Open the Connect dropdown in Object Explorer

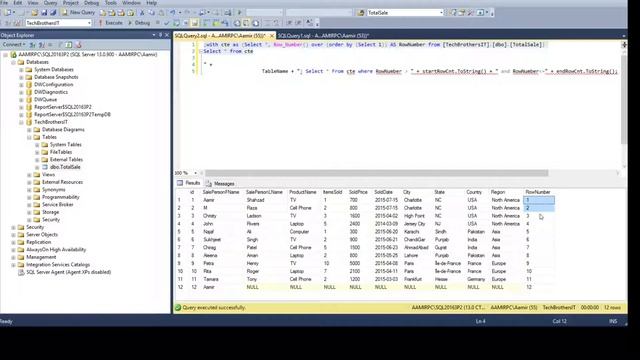(14, 44)
